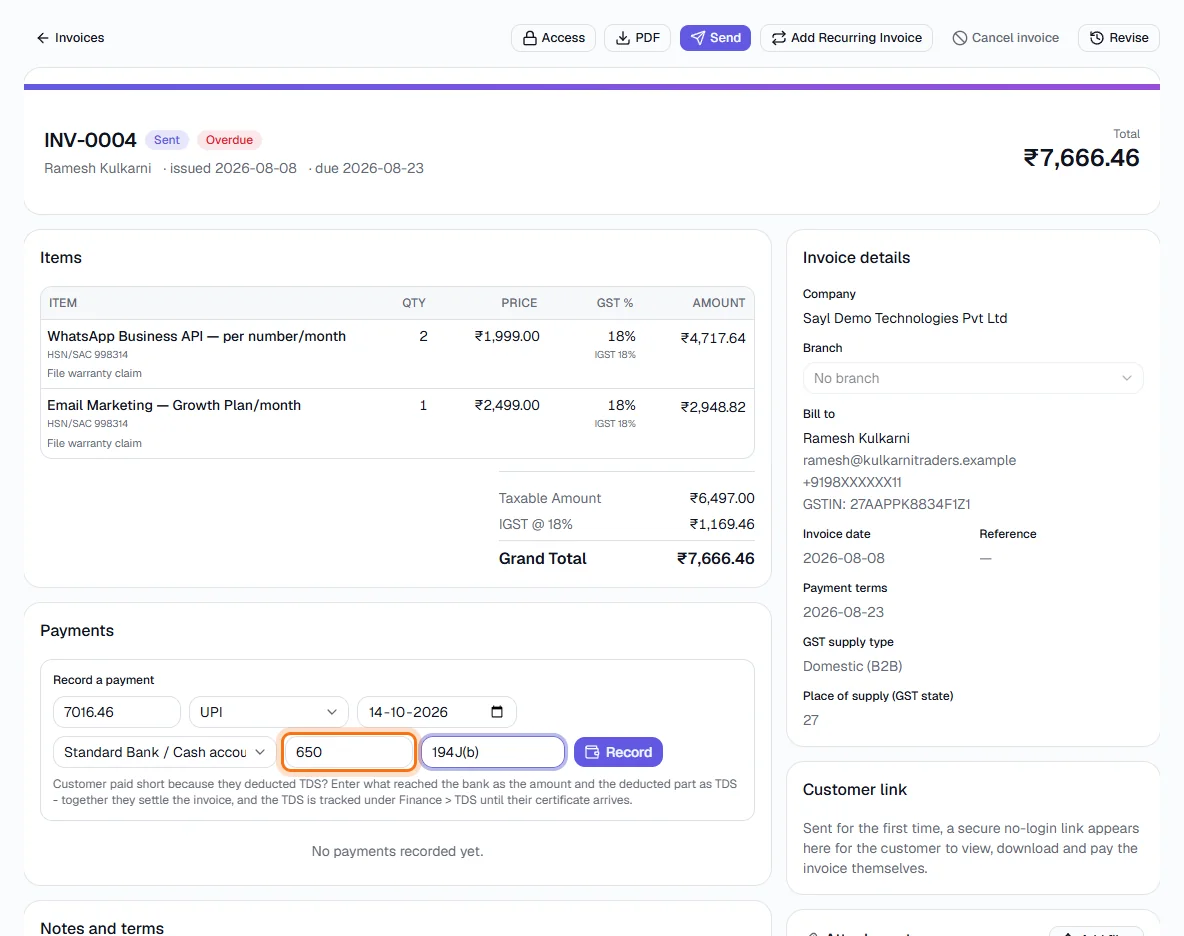
Task: Click the No payments recorded yet message
Action: coord(397,851)
